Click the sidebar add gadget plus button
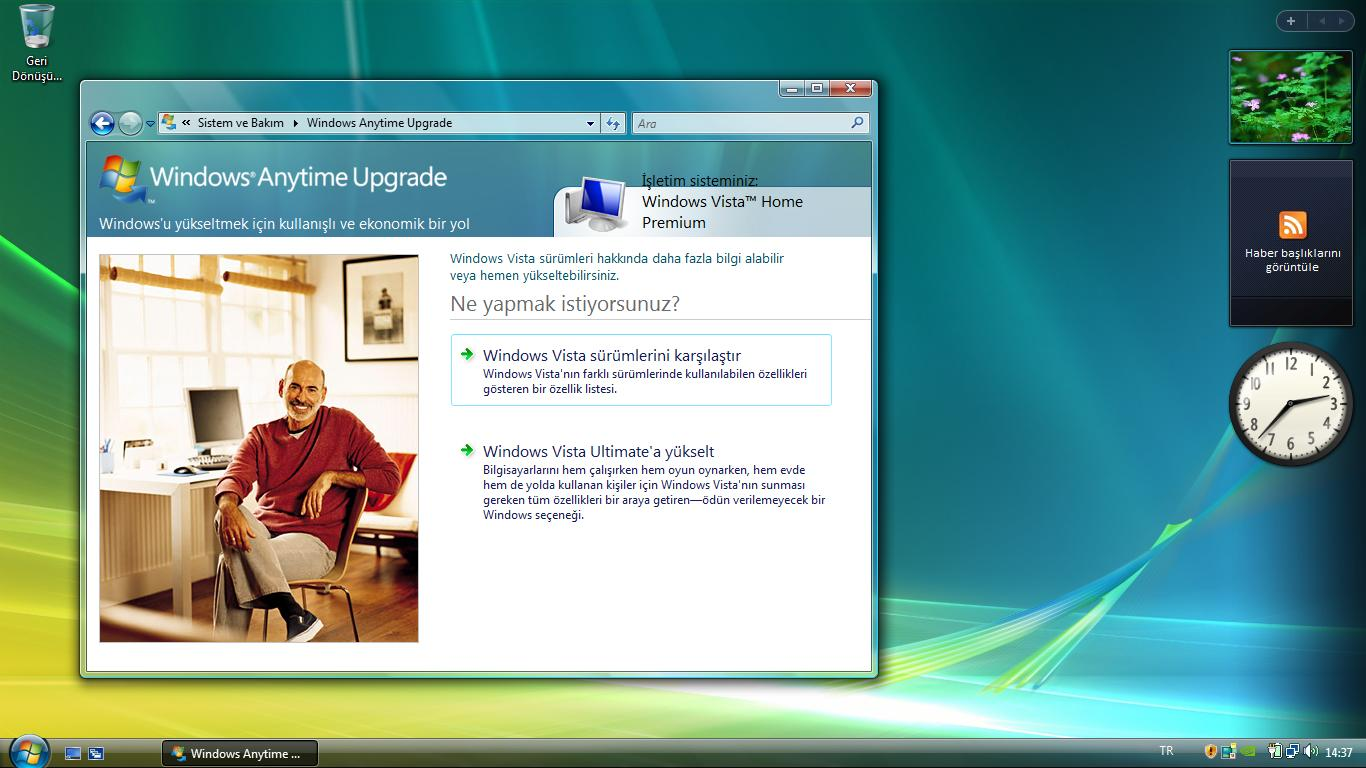The image size is (1366, 768). (1291, 21)
